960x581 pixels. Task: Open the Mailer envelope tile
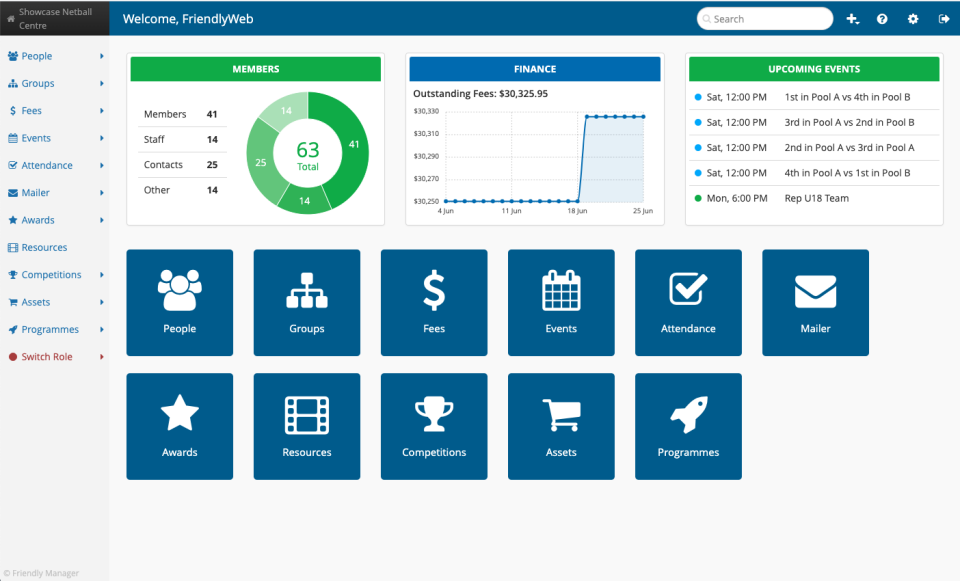[815, 303]
